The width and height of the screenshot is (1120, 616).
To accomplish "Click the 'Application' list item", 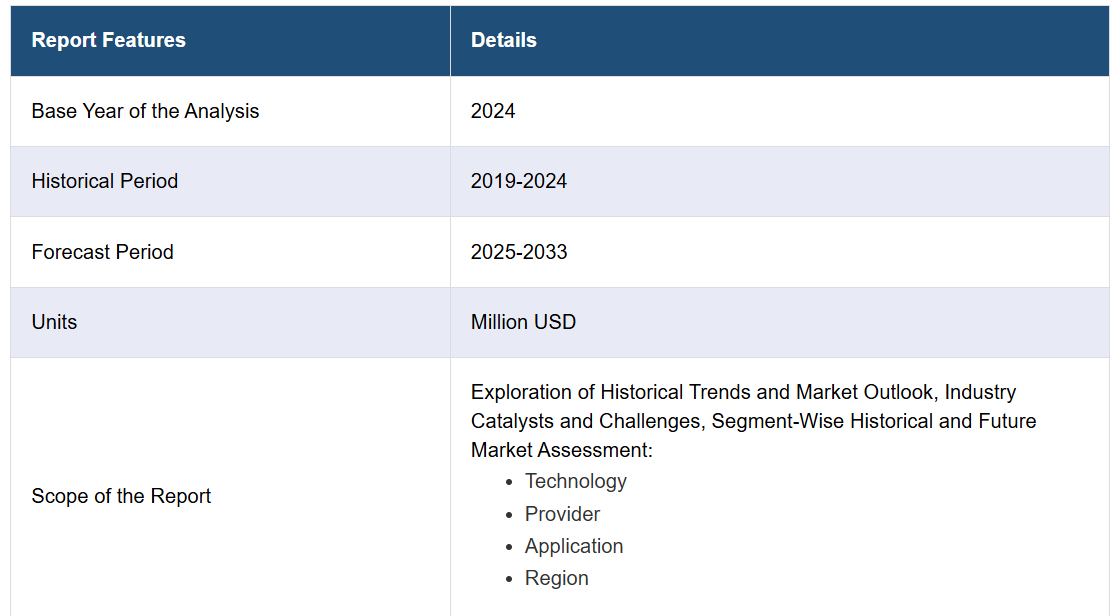I will tap(573, 546).
